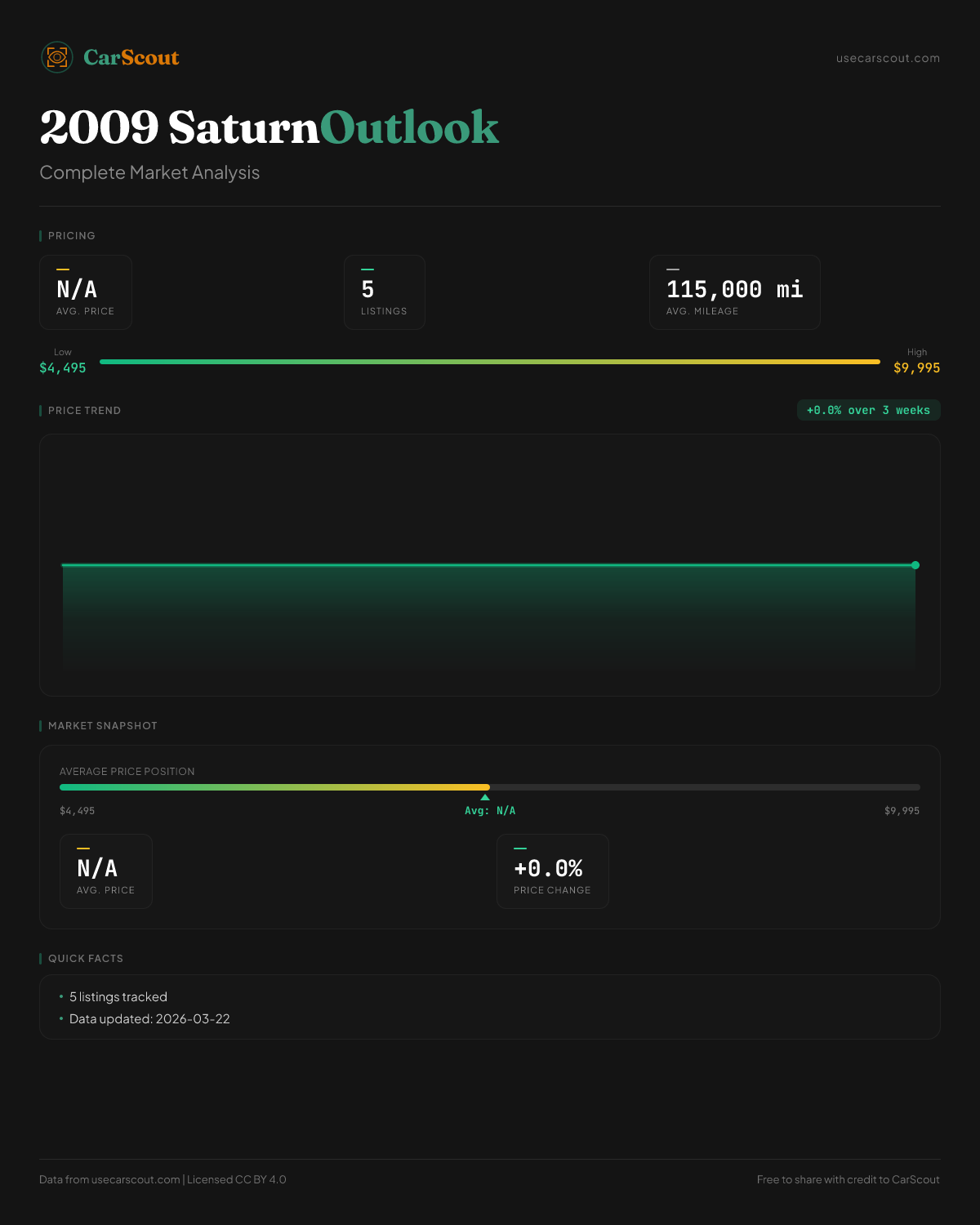Viewport: 980px width, 1225px height.
Task: Select the 115,000 mi Avg. Mileage card
Action: click(x=734, y=292)
